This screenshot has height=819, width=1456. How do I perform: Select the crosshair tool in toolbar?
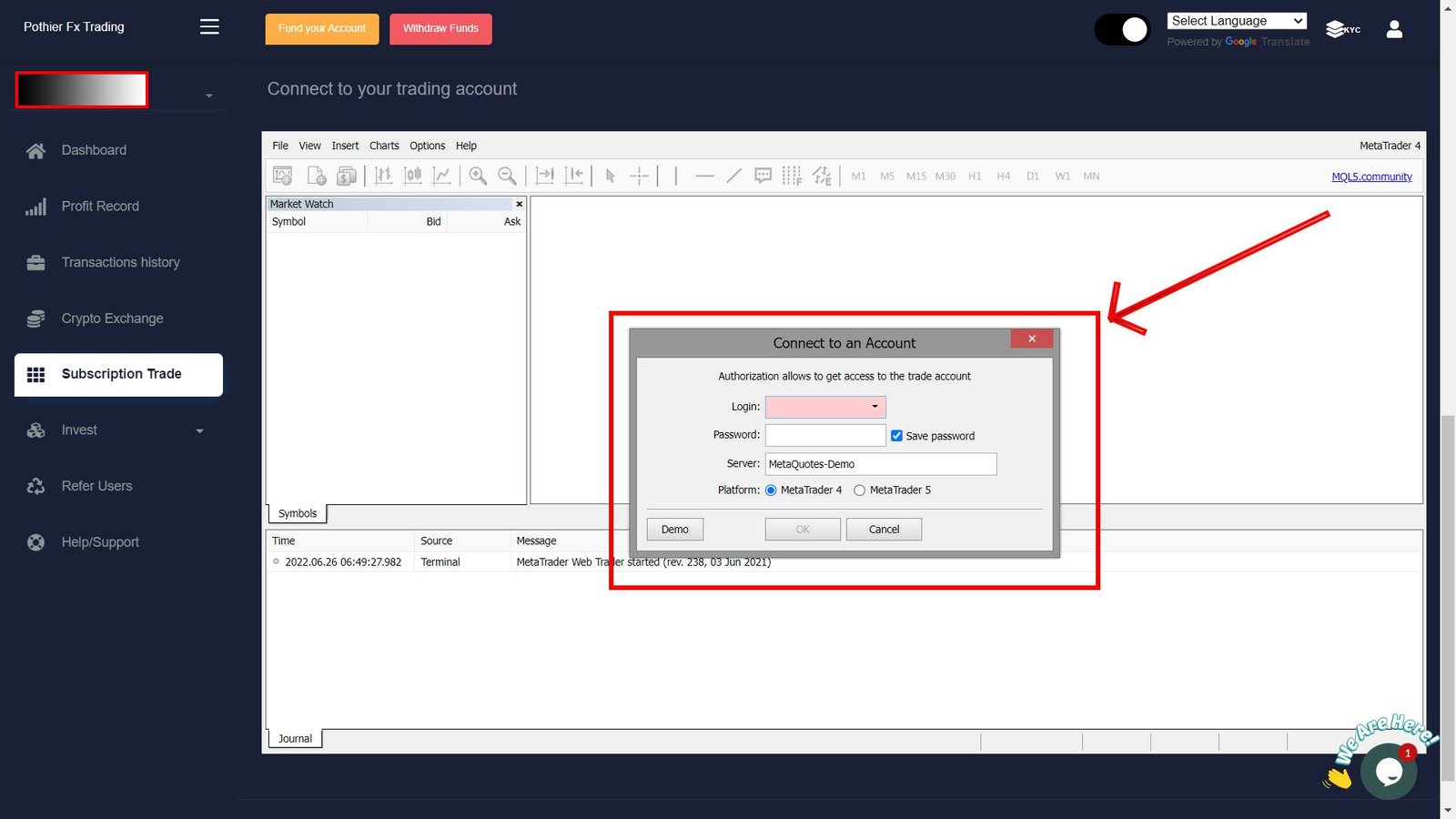click(640, 177)
